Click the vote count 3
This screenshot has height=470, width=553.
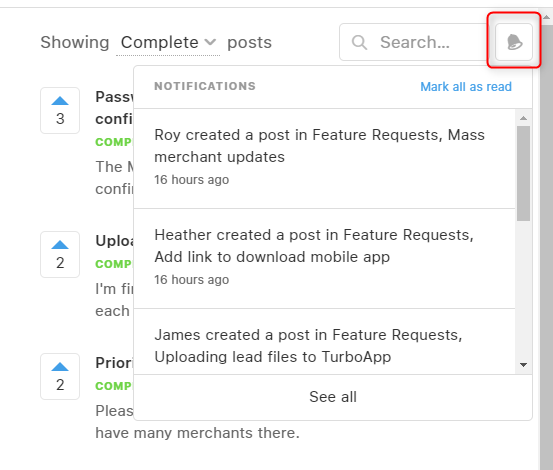coord(60,119)
